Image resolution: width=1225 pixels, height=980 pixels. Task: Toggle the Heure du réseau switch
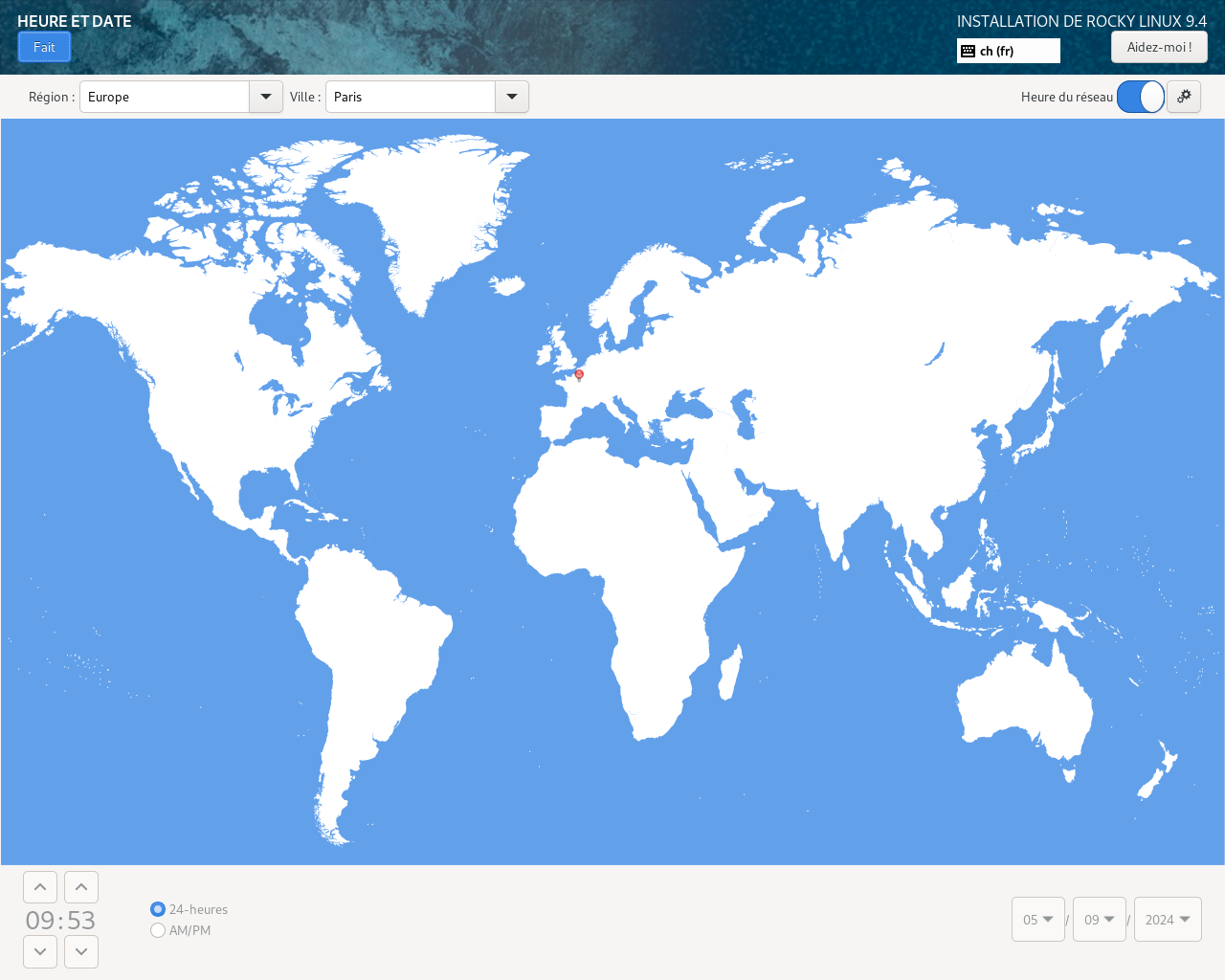[1140, 97]
